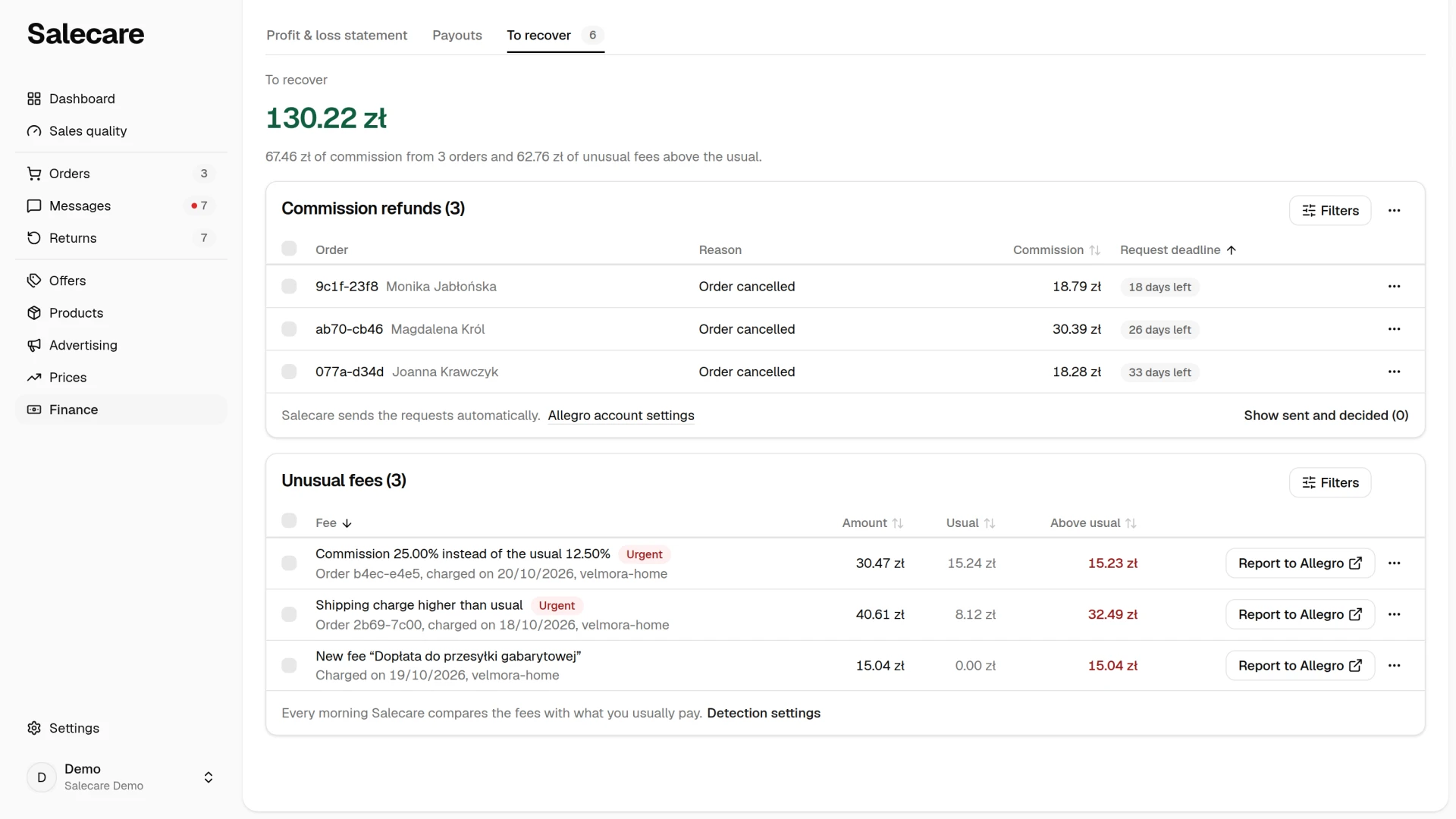Click the Sales quality gauge icon
Image resolution: width=1456 pixels, height=819 pixels.
(34, 131)
